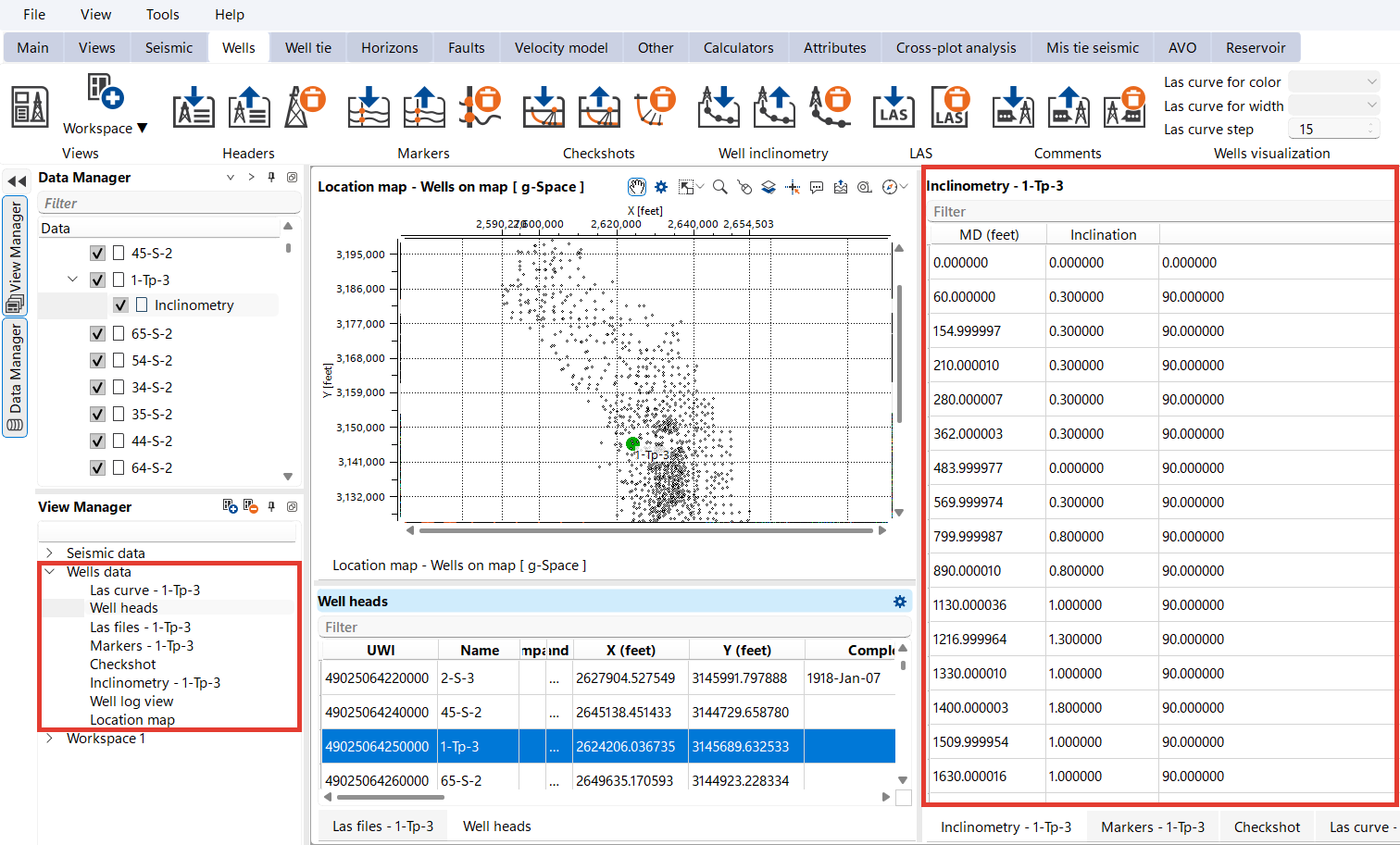The width and height of the screenshot is (1400, 845).
Task: Select the Pan tool on the location map
Action: [x=636, y=186]
